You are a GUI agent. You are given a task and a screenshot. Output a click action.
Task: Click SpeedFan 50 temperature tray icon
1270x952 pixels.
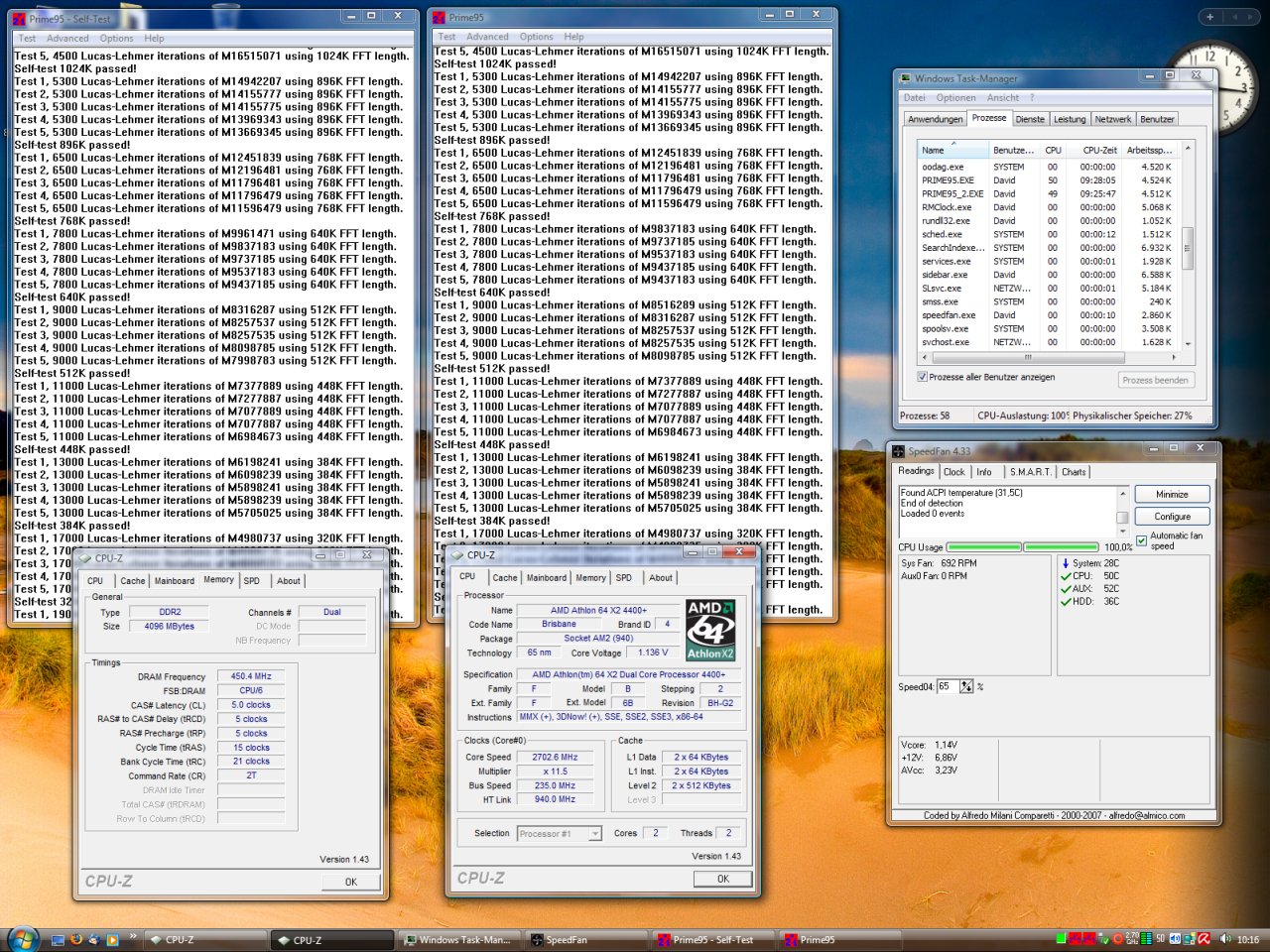point(1160,938)
